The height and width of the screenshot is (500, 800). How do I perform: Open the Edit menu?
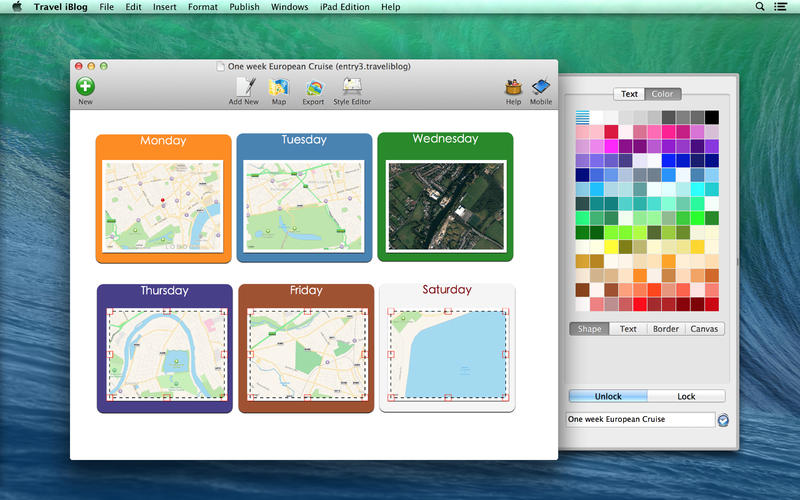pyautogui.click(x=133, y=7)
